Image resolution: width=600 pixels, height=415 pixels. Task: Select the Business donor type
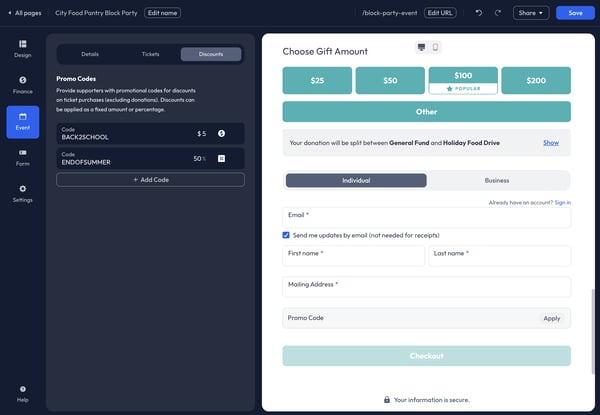tap(497, 181)
